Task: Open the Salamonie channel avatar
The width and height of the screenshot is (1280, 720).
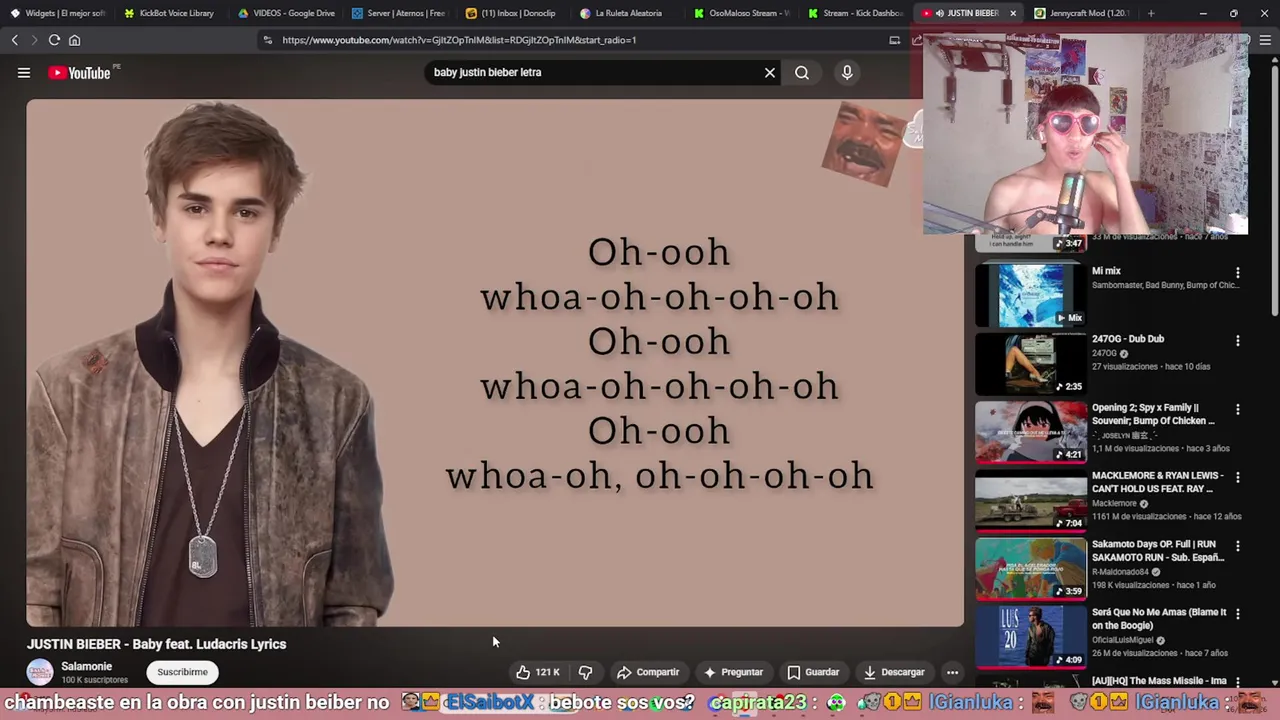Action: tap(40, 672)
